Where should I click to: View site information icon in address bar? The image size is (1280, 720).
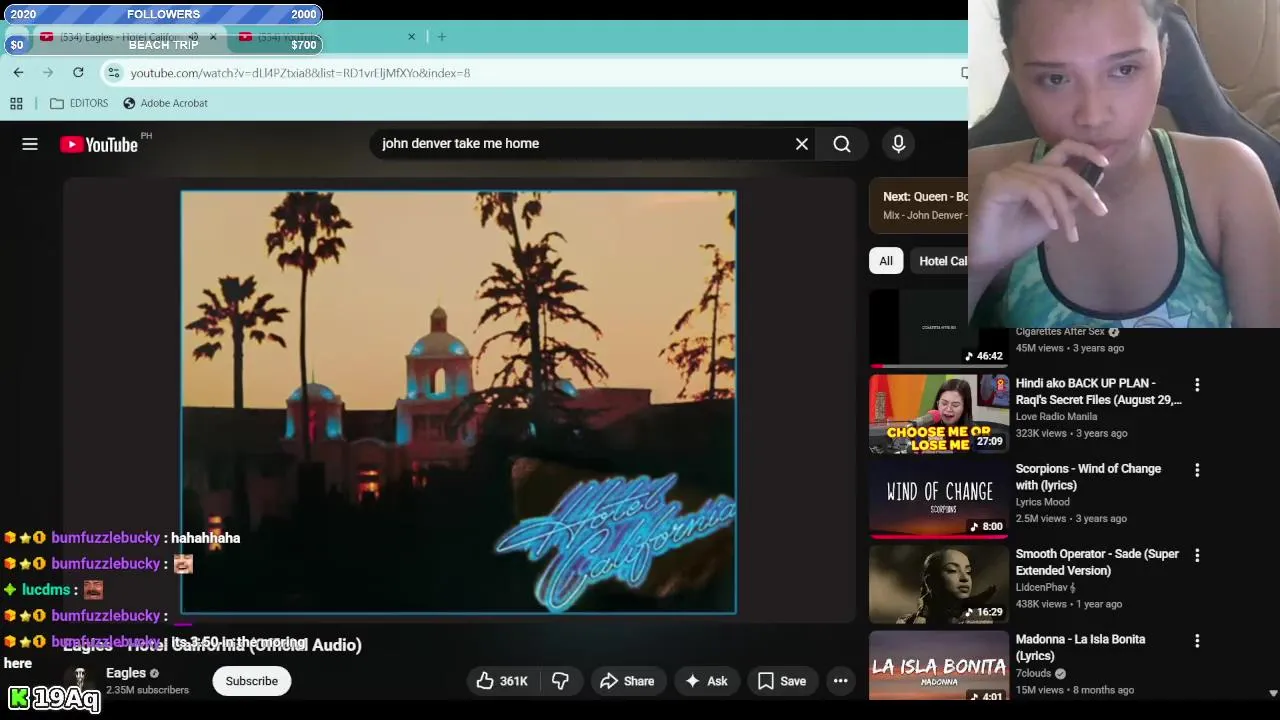click(114, 72)
